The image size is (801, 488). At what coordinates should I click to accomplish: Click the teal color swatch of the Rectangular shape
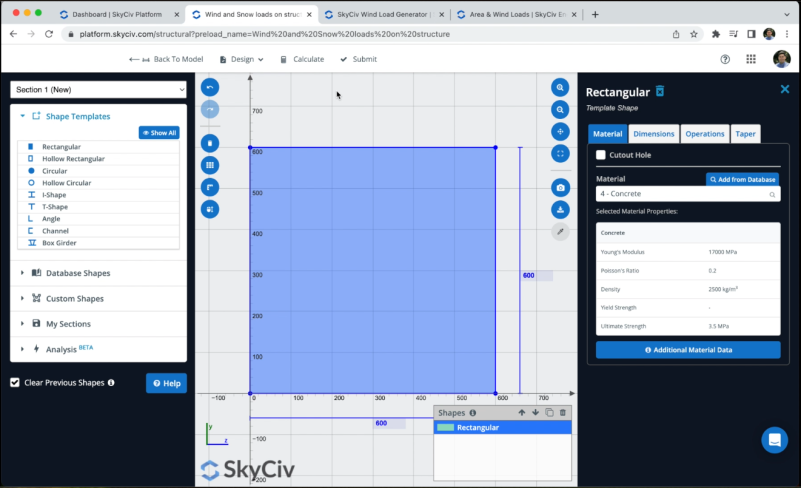tap(445, 428)
